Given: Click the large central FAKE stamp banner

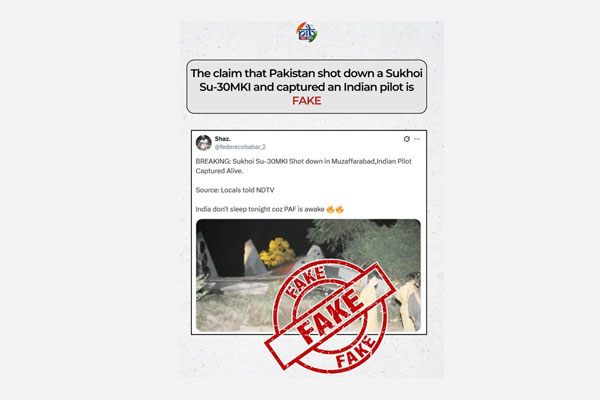Looking at the screenshot, I should click(x=331, y=316).
